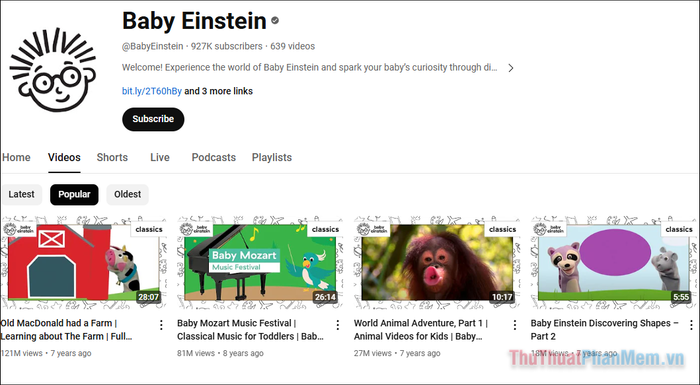This screenshot has width=700, height=385.
Task: Go to the Live tab
Action: (160, 158)
